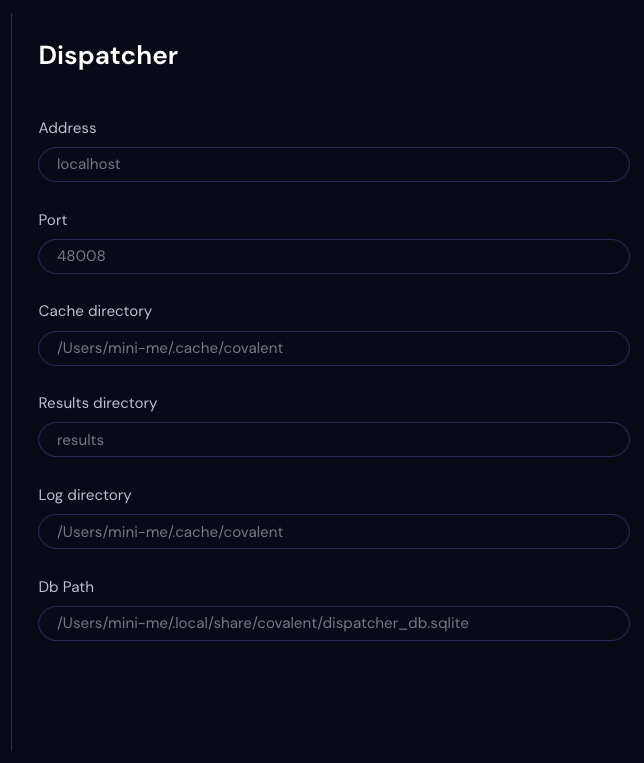Image resolution: width=644 pixels, height=763 pixels.
Task: Click the Results directory label
Action: [x=98, y=403]
